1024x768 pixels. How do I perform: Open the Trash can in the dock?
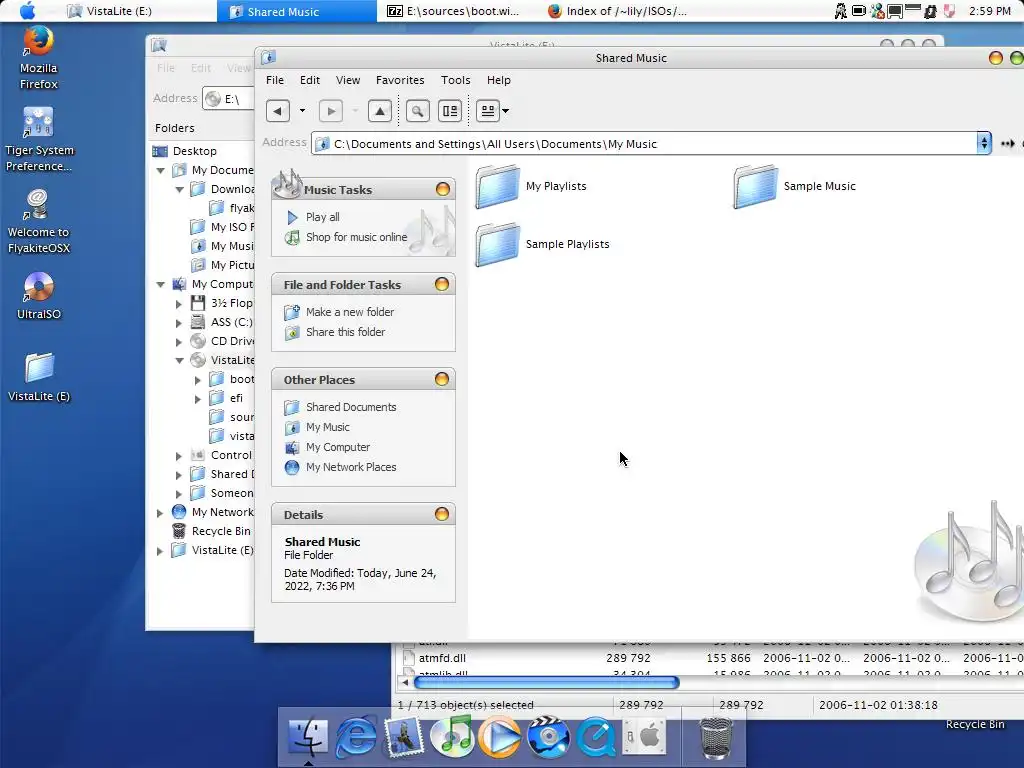pos(716,738)
